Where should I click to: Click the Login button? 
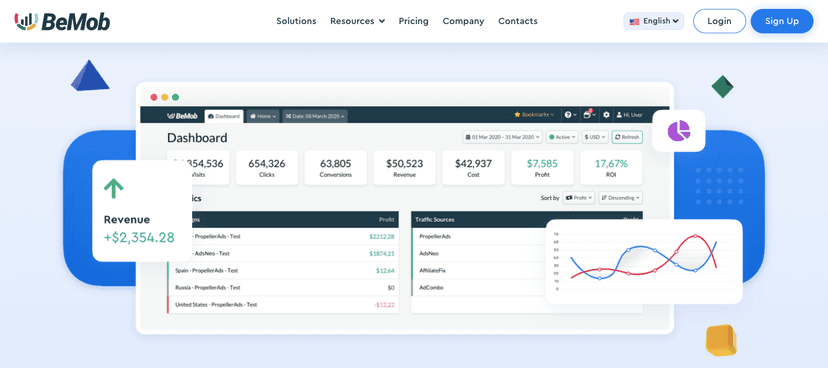click(x=719, y=21)
